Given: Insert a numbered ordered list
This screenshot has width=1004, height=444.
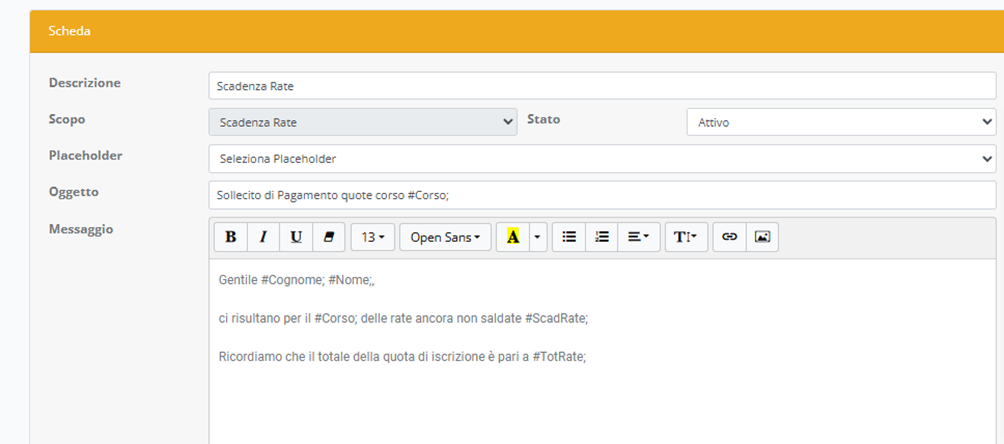Looking at the screenshot, I should tap(601, 237).
